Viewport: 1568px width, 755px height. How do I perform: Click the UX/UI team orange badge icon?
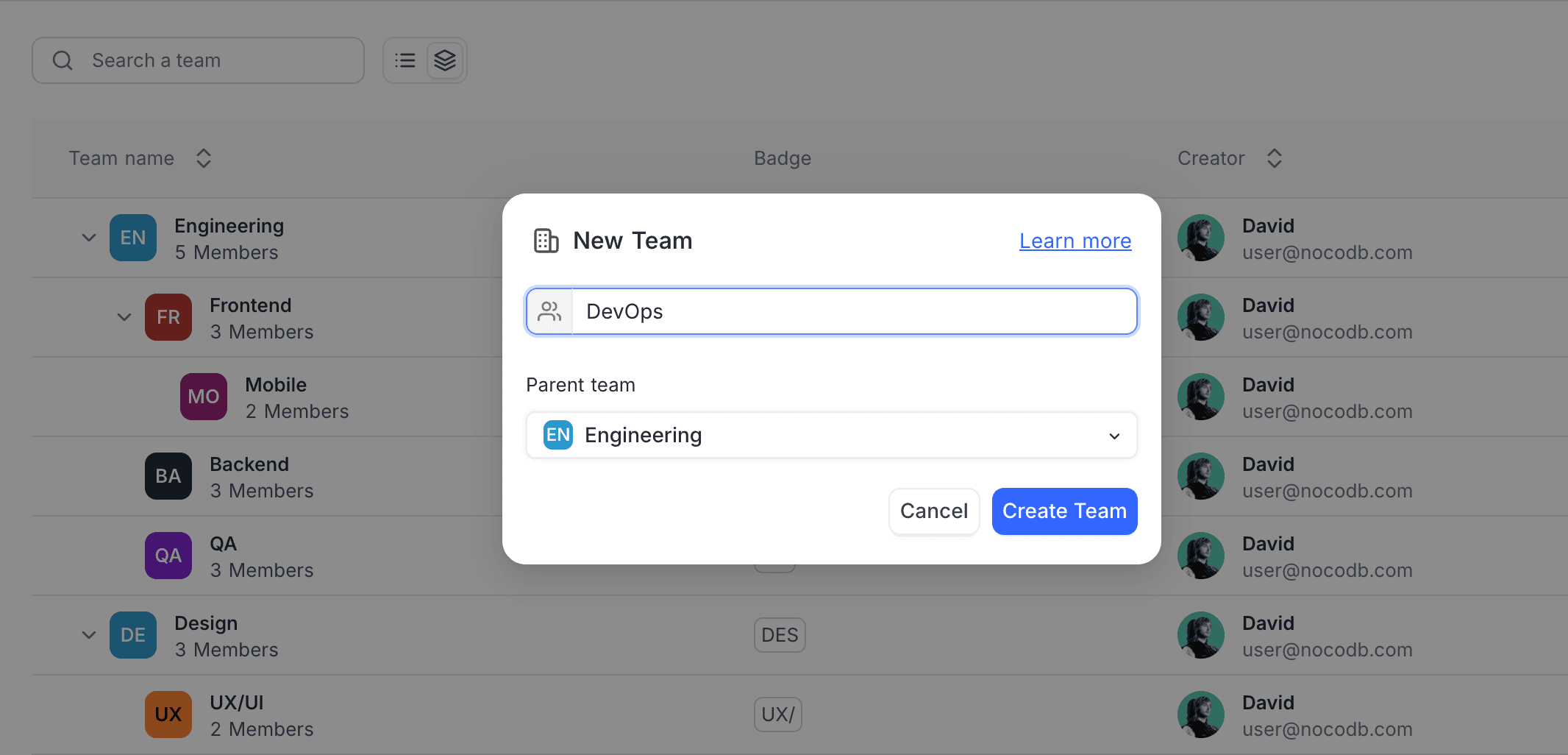(168, 715)
